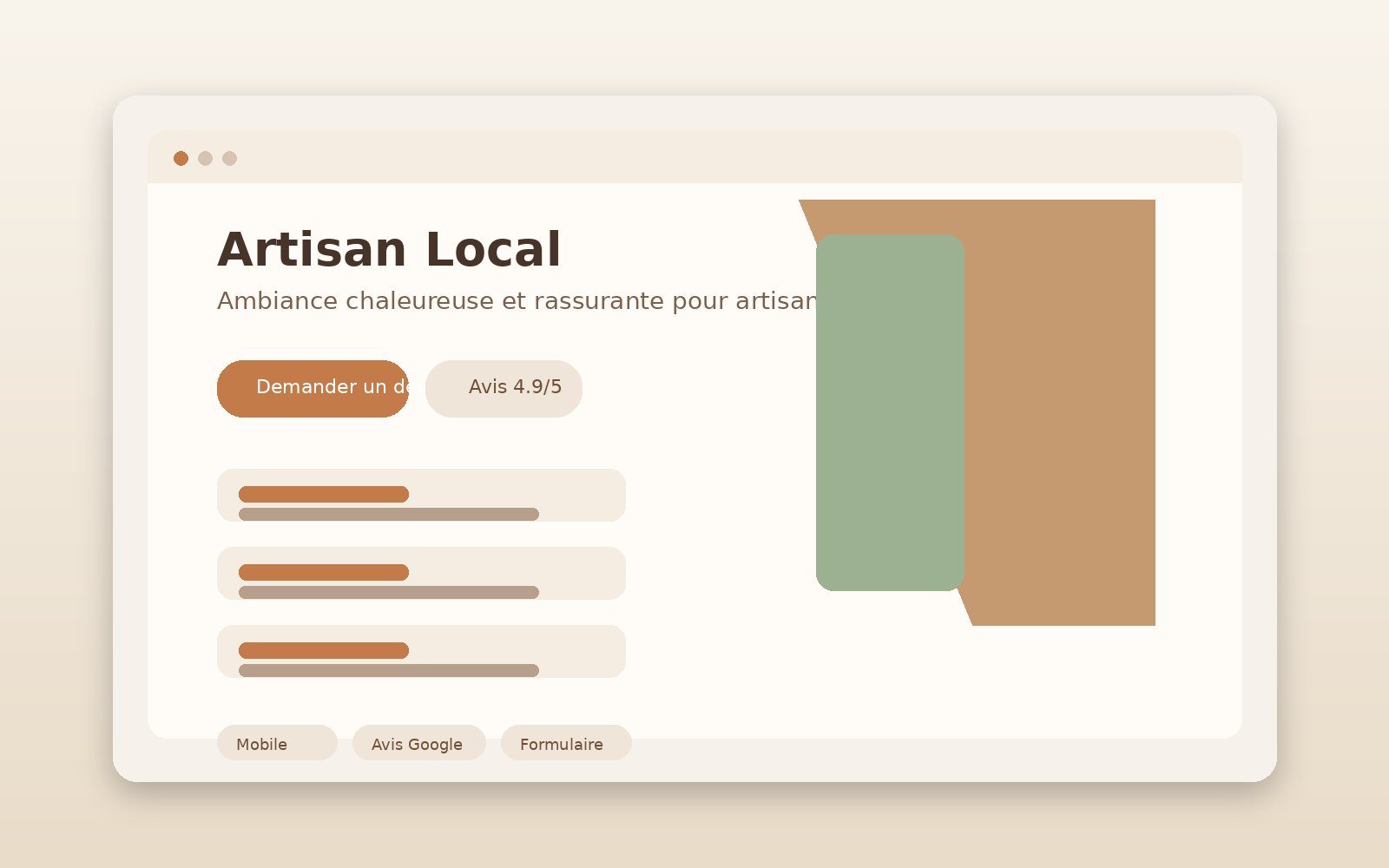Click empty area of browser title bar
Screen dimensions: 1389x868
point(694,158)
